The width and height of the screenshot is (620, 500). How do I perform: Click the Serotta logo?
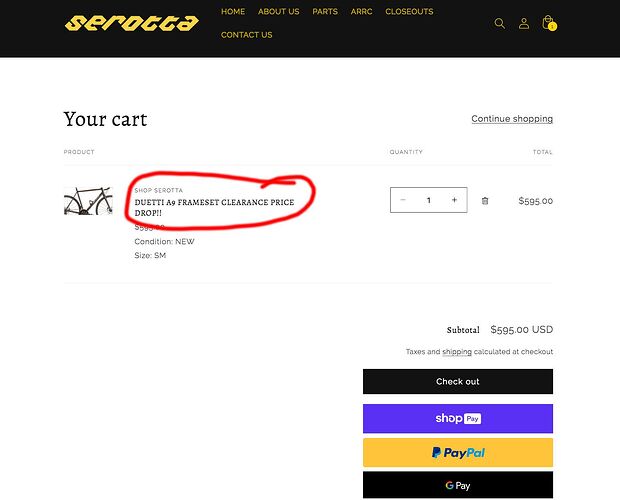point(131,22)
